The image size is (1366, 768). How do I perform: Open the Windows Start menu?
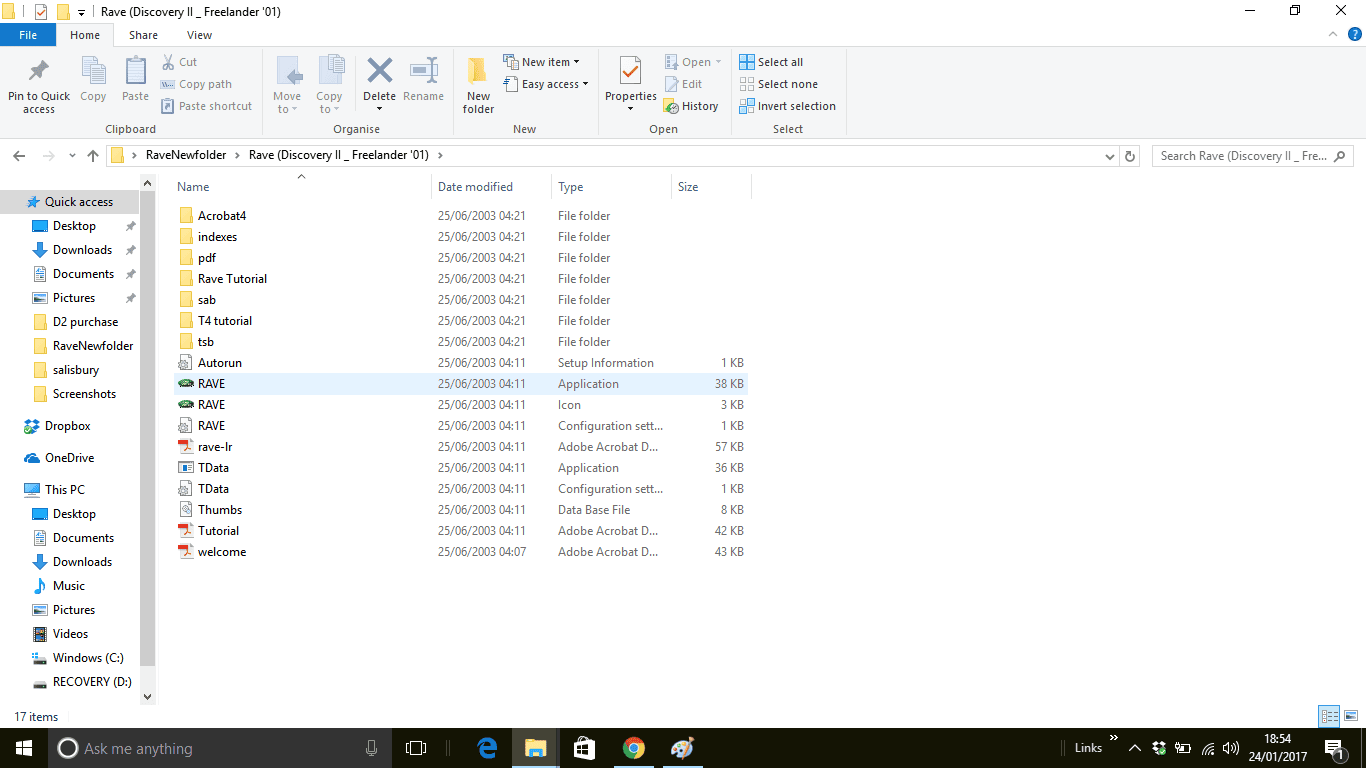23,748
